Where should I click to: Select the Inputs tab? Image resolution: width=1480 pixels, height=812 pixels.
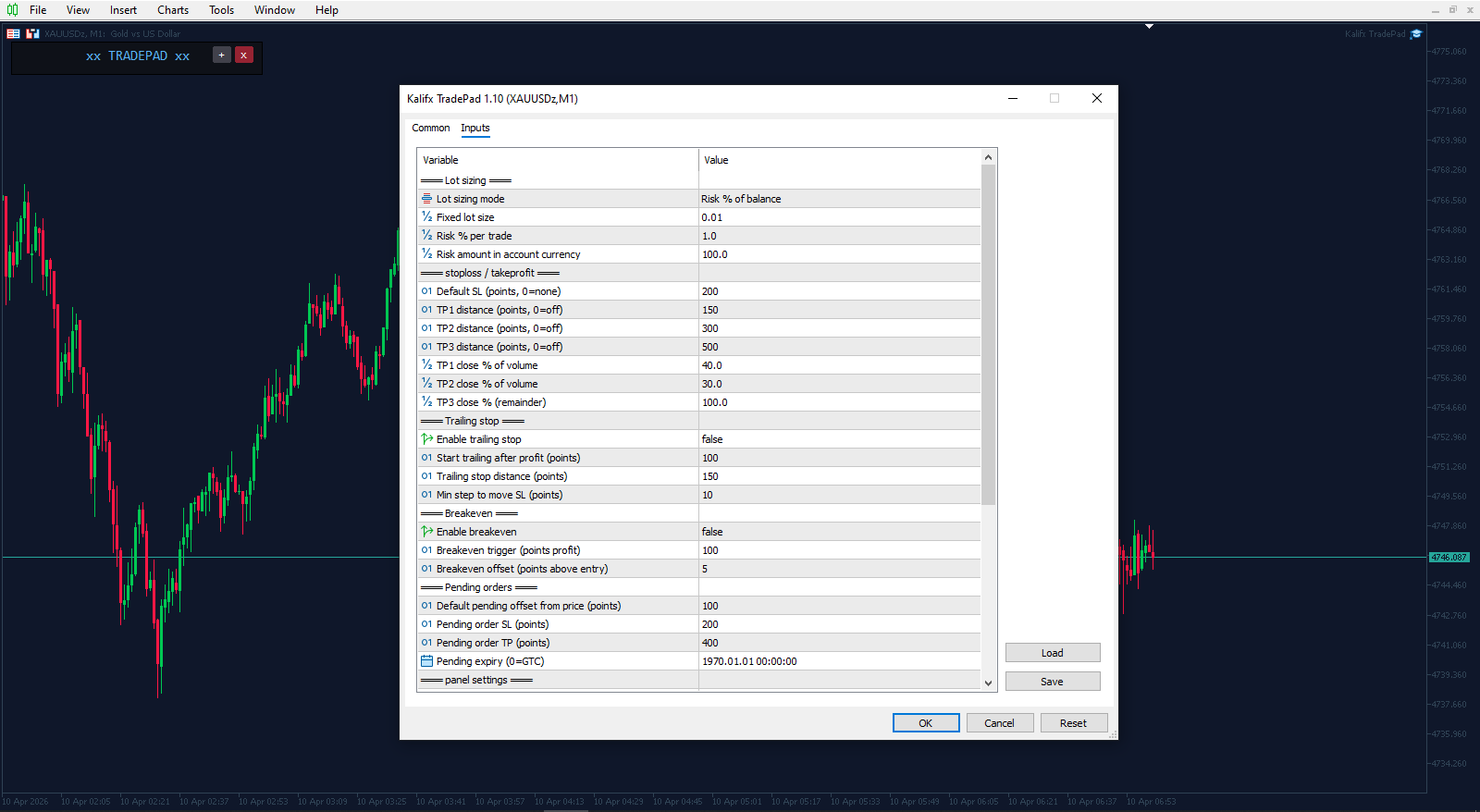click(x=475, y=128)
